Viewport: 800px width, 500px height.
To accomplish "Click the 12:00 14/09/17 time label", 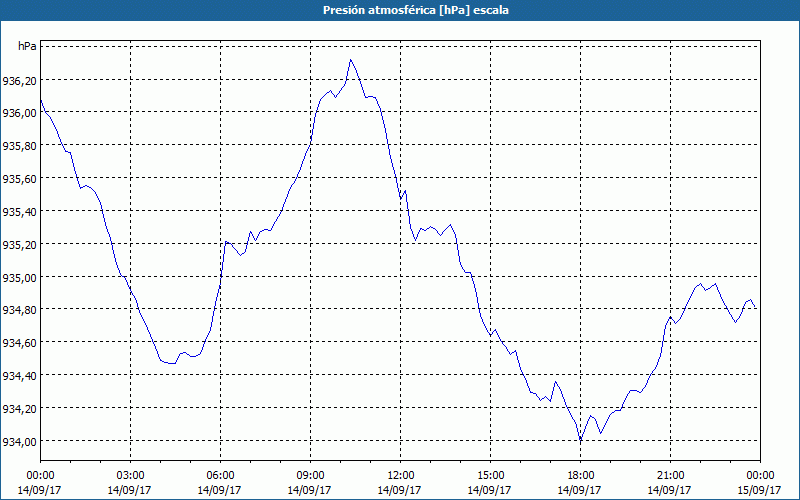I will 400,483.
